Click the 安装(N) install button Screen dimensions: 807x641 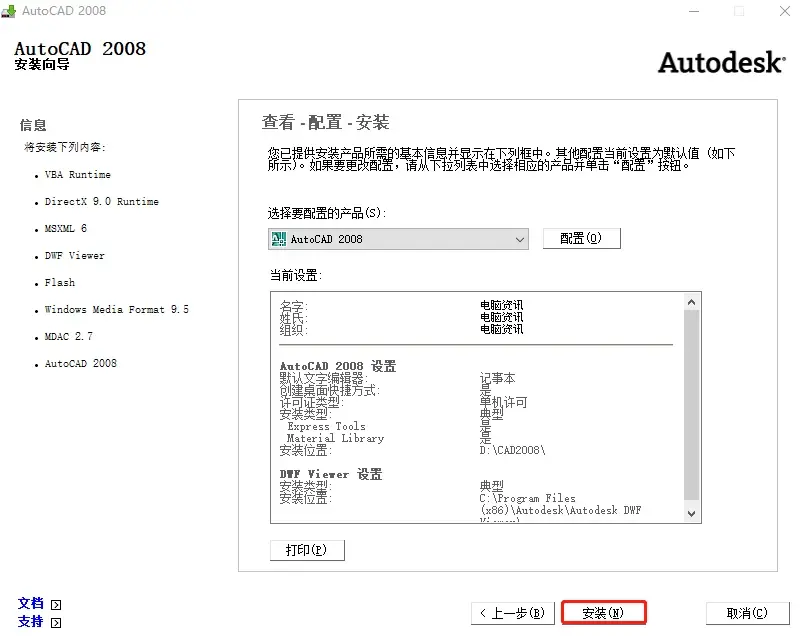point(603,613)
